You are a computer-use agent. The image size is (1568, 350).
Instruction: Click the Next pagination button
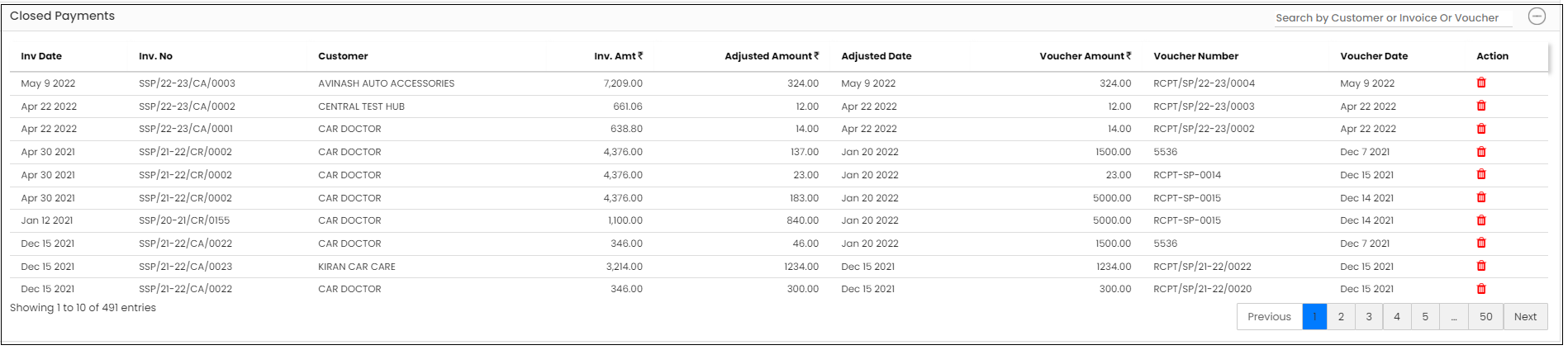pos(1525,317)
